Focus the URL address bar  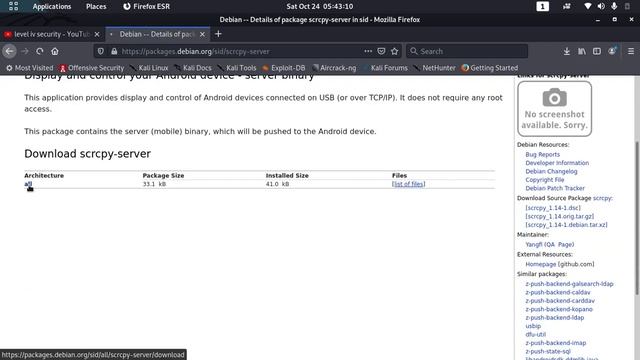(241, 51)
